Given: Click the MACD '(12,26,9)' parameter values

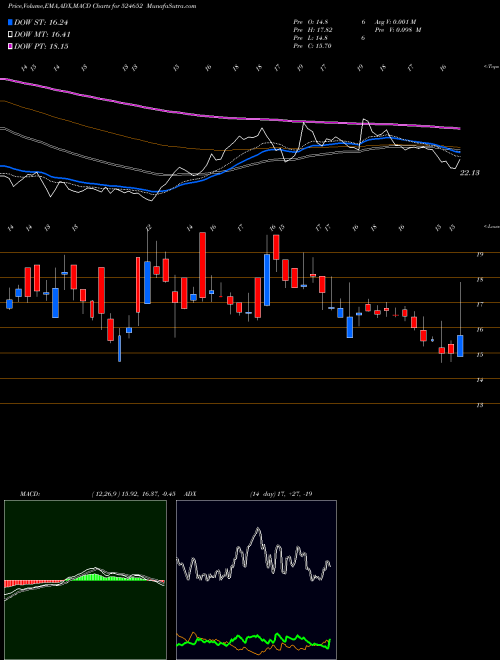Looking at the screenshot, I should pyautogui.click(x=136, y=494).
